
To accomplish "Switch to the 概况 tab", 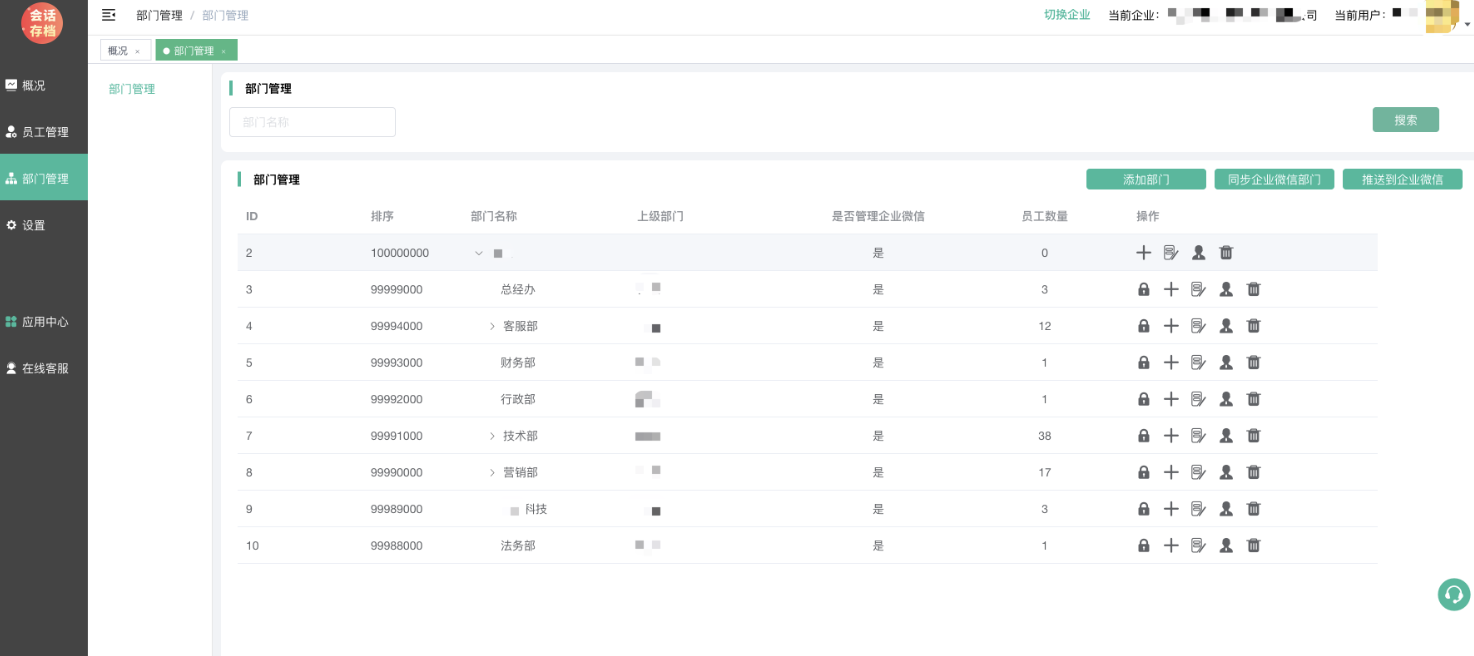I will click(118, 51).
